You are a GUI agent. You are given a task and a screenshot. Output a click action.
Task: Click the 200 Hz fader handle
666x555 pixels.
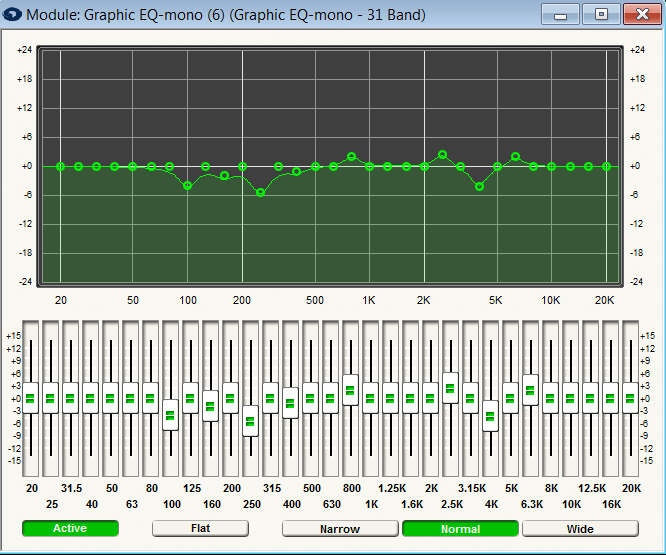click(230, 398)
